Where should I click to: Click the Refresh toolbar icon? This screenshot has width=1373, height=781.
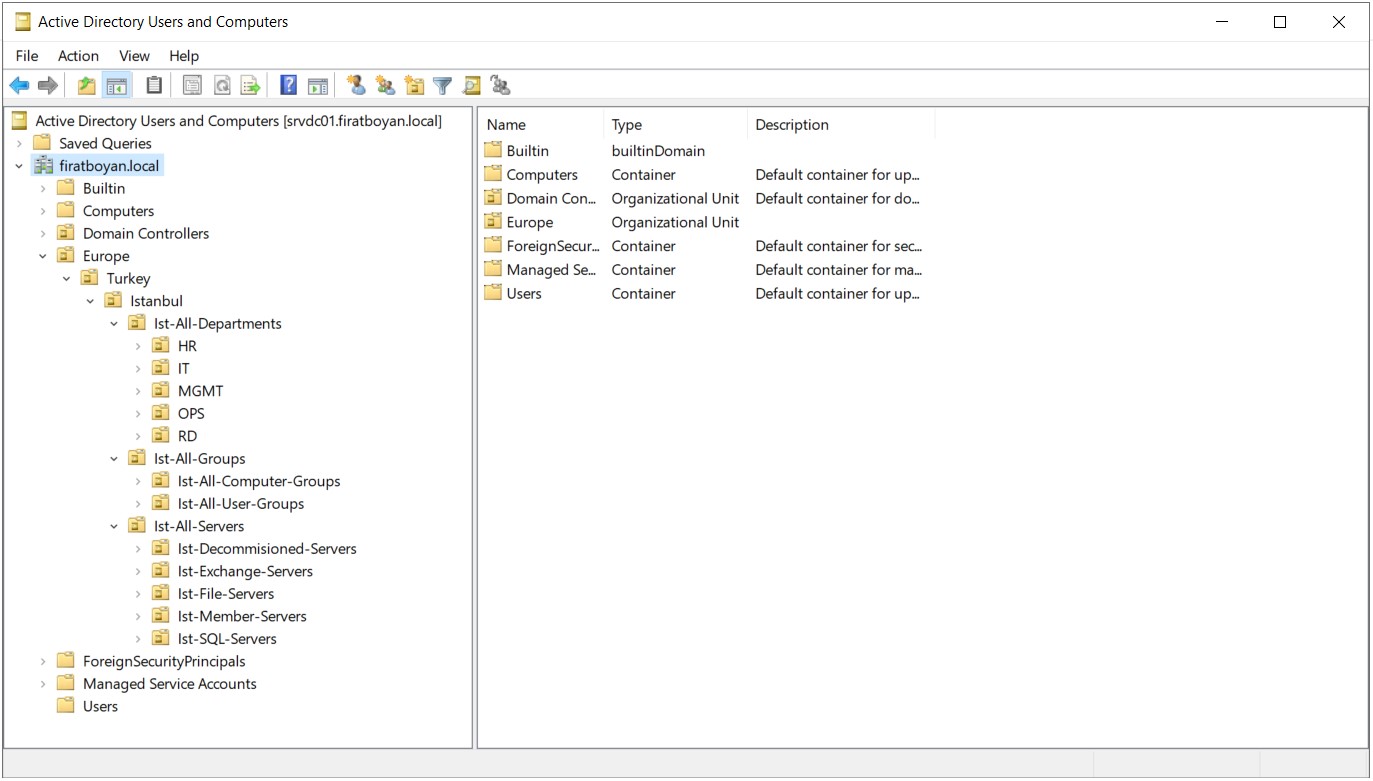(222, 86)
